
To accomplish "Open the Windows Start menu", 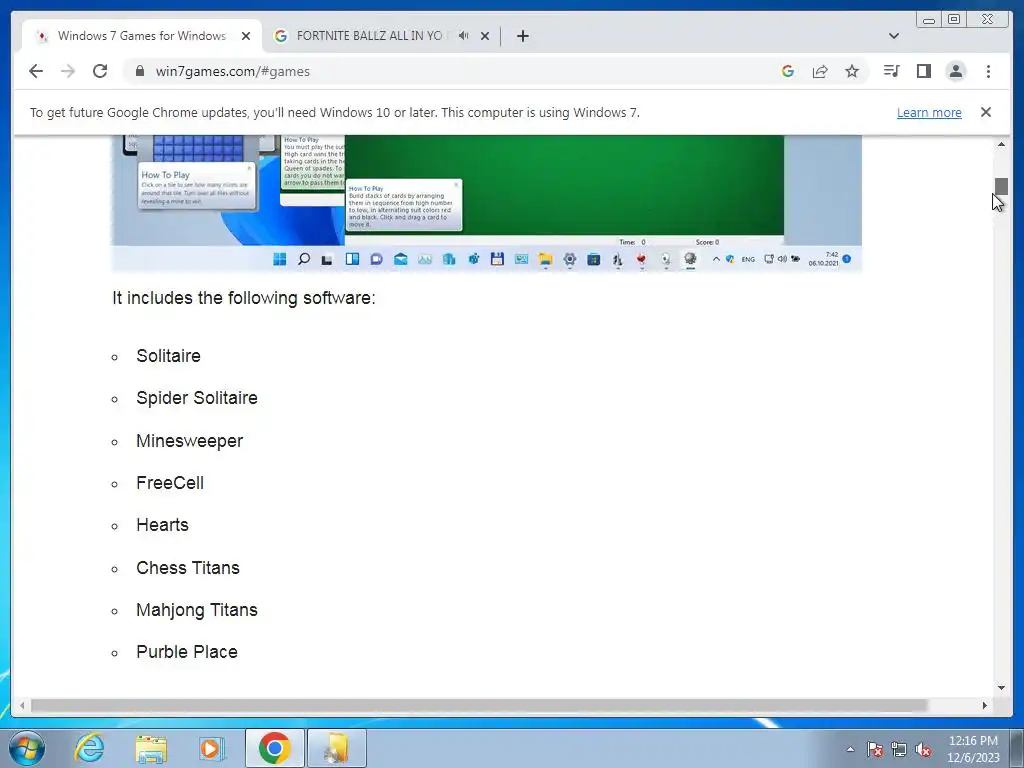I will pos(27,748).
